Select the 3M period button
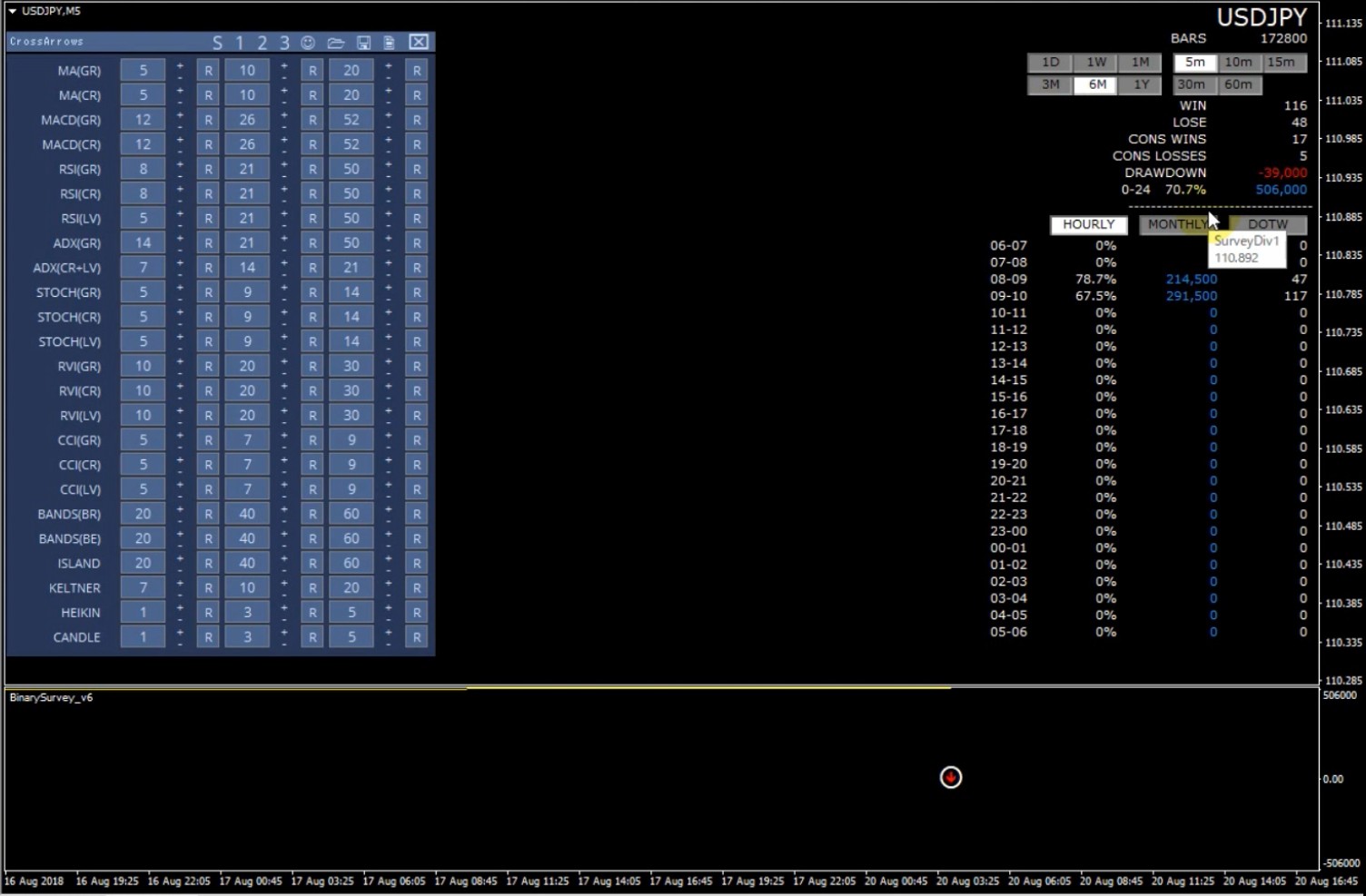 1050,84
